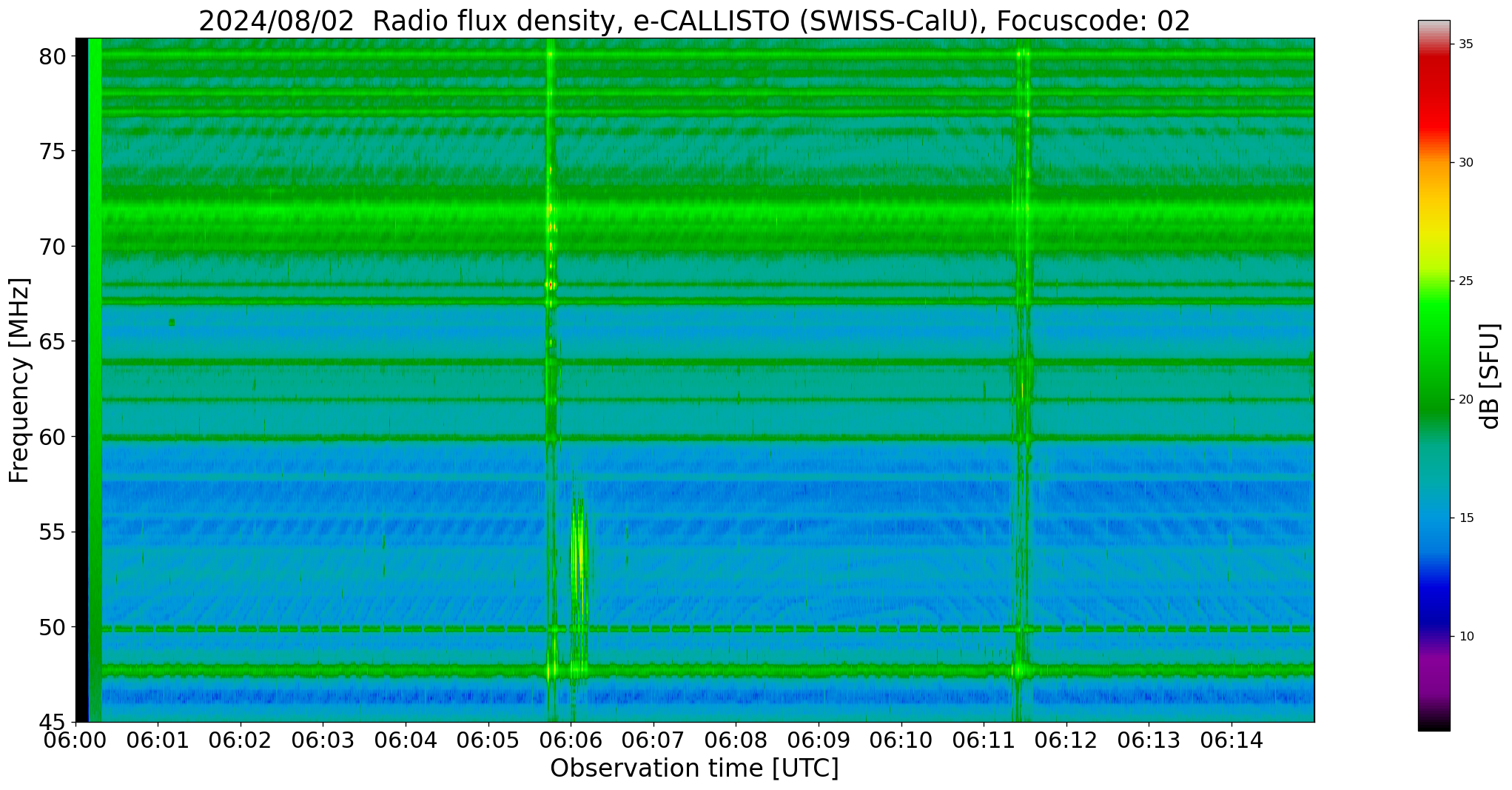This screenshot has width=1512, height=790.
Task: Click the 06:12 time tick label
Action: pyautogui.click(x=1066, y=740)
